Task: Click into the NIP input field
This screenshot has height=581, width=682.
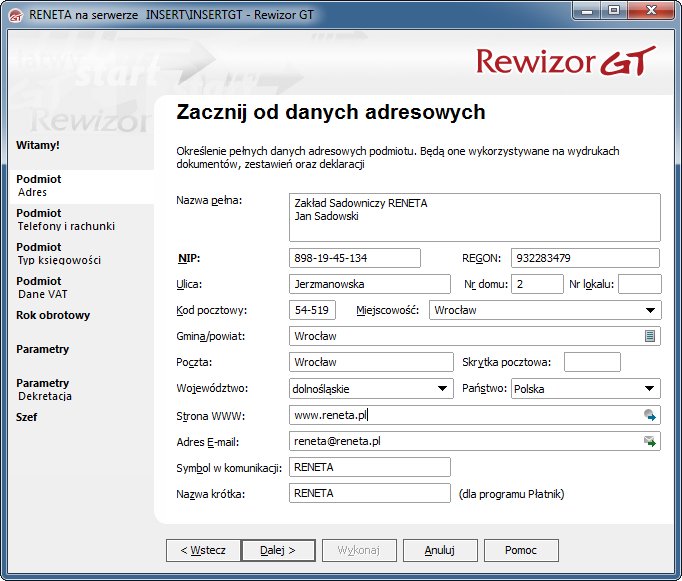Action: (x=354, y=258)
